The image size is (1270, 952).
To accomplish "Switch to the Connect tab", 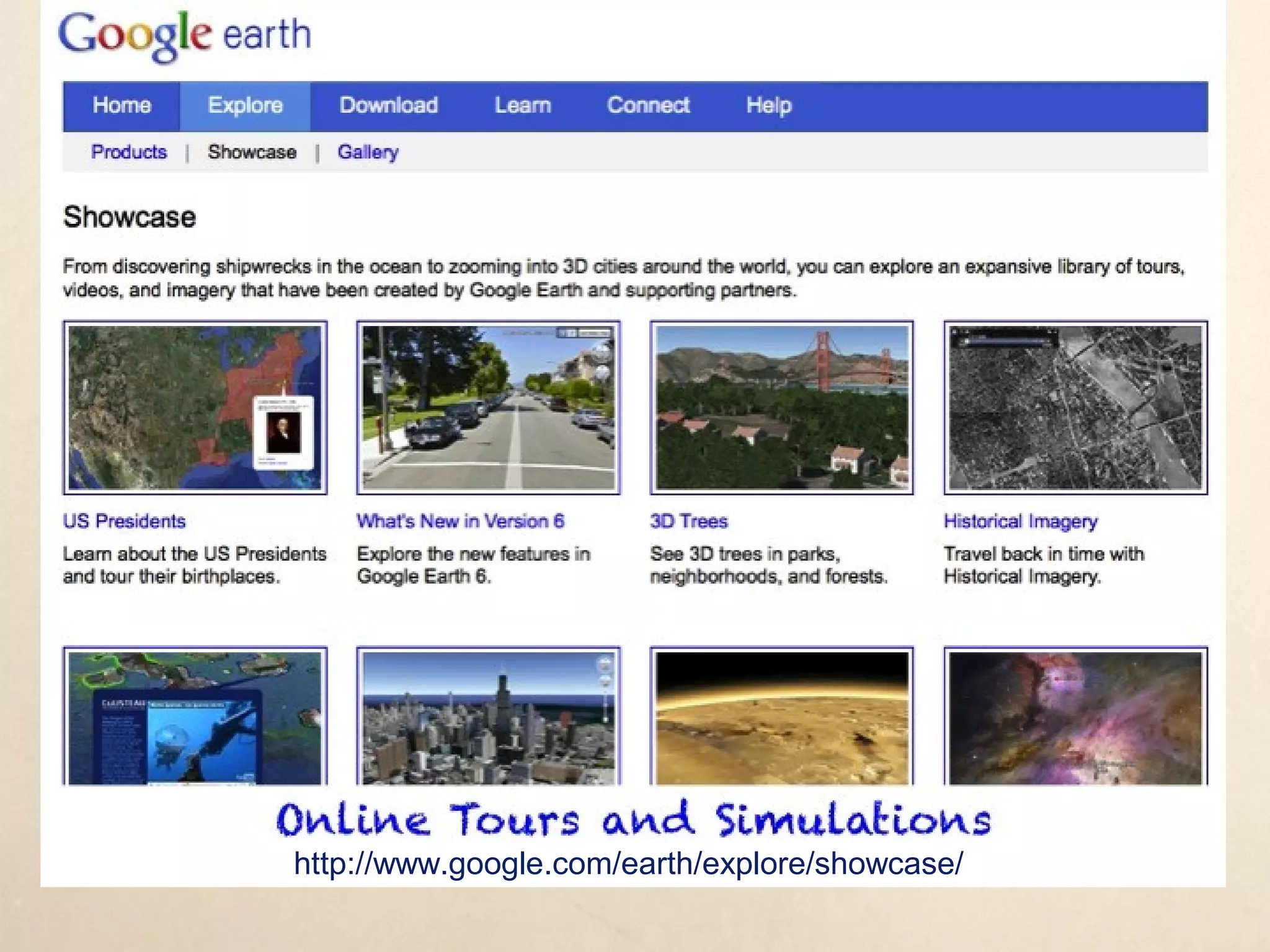I will [x=648, y=106].
